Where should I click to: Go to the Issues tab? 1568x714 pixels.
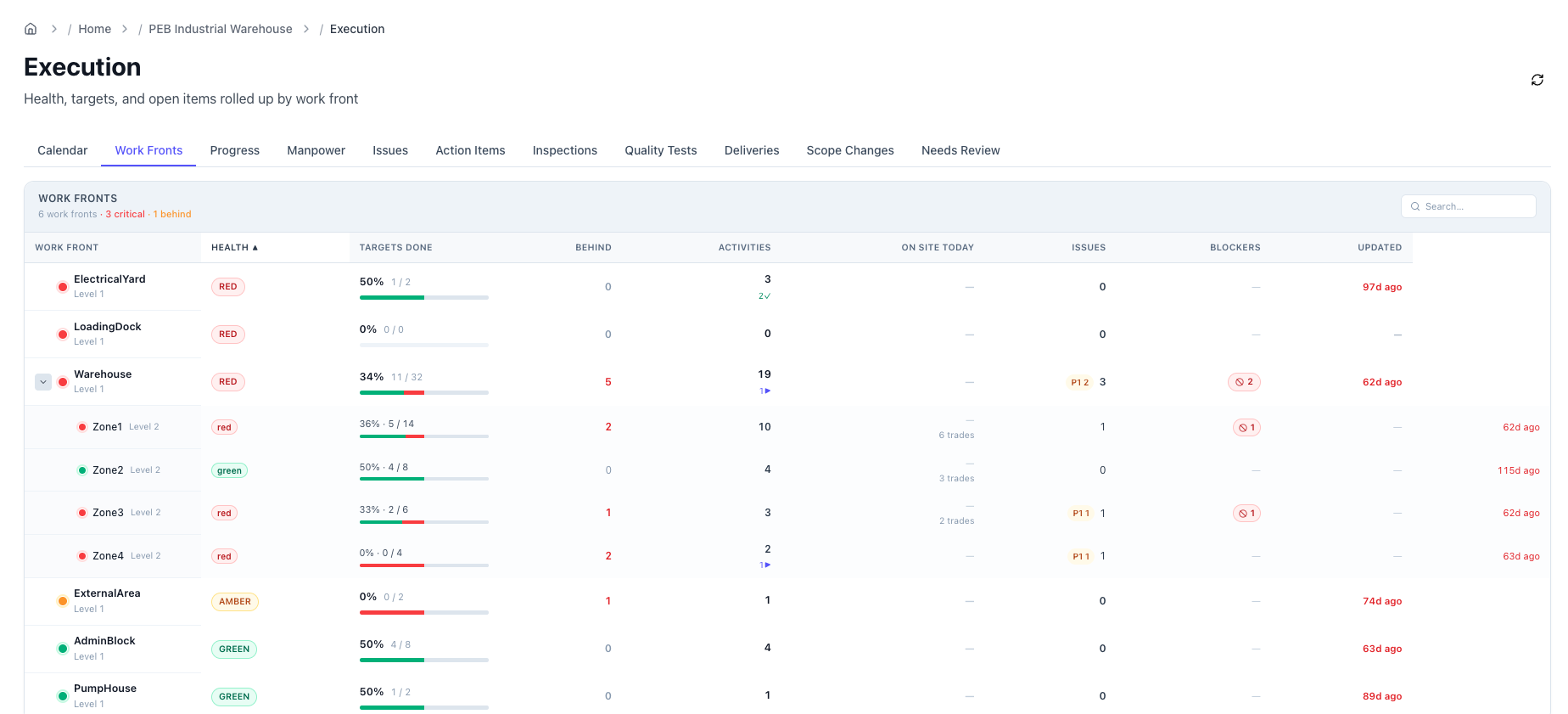pos(390,150)
